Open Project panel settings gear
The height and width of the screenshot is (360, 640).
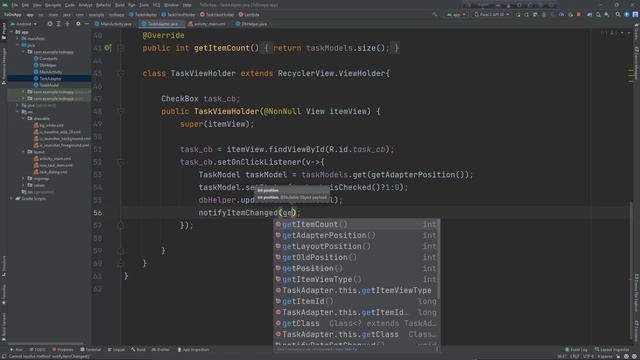coord(78,24)
